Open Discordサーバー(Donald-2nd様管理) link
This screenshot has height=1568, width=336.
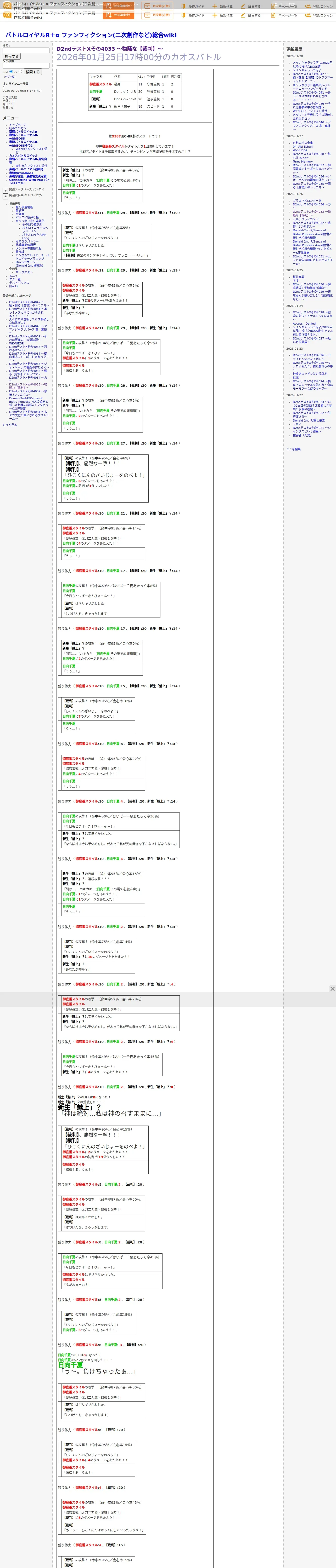coord(29,264)
